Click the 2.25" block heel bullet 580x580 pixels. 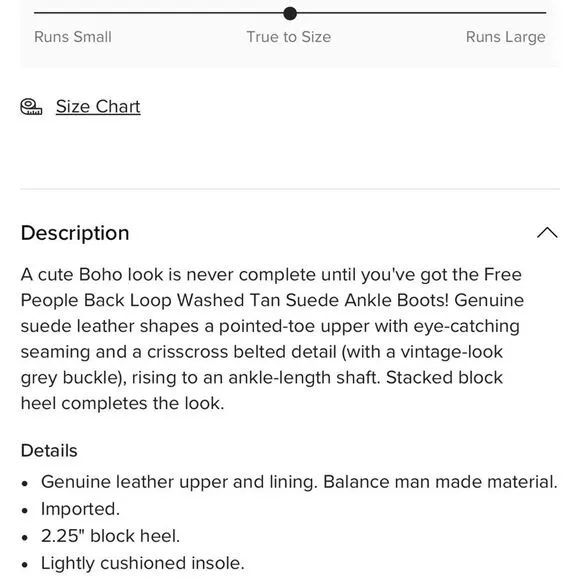tap(110, 536)
